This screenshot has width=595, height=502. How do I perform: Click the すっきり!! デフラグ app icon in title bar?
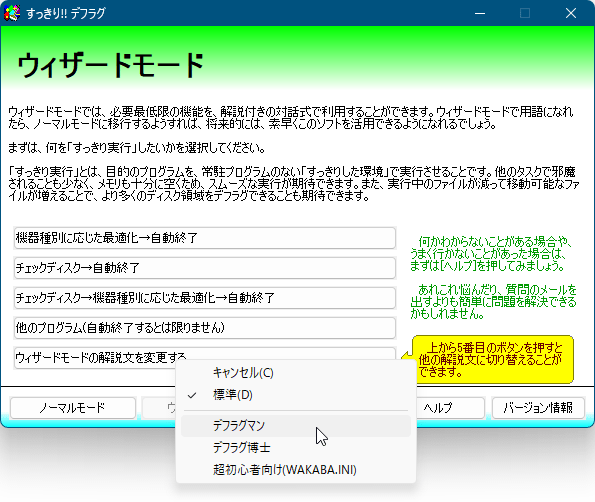tap(12, 13)
